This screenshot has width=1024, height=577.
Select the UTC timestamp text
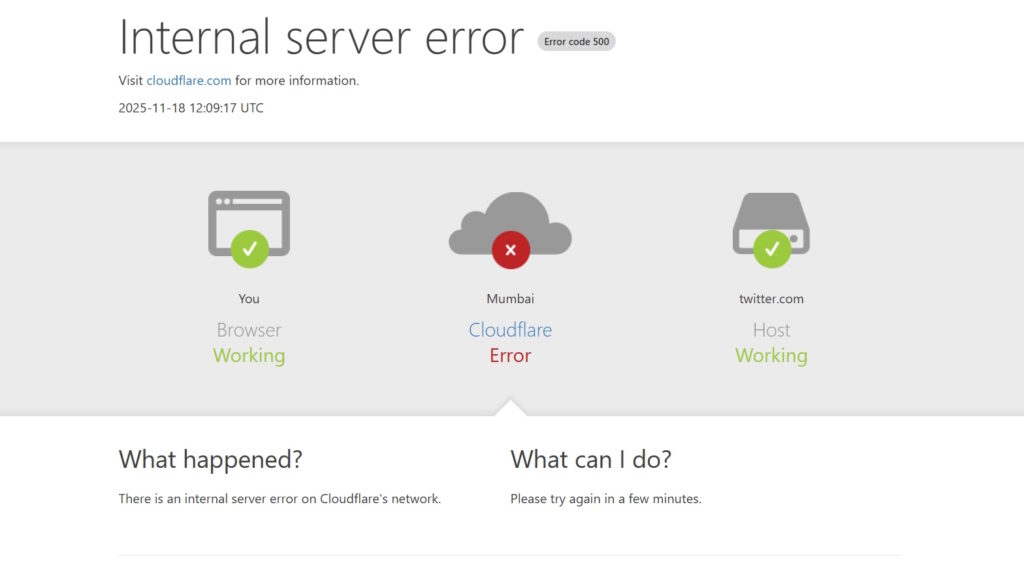[190, 107]
